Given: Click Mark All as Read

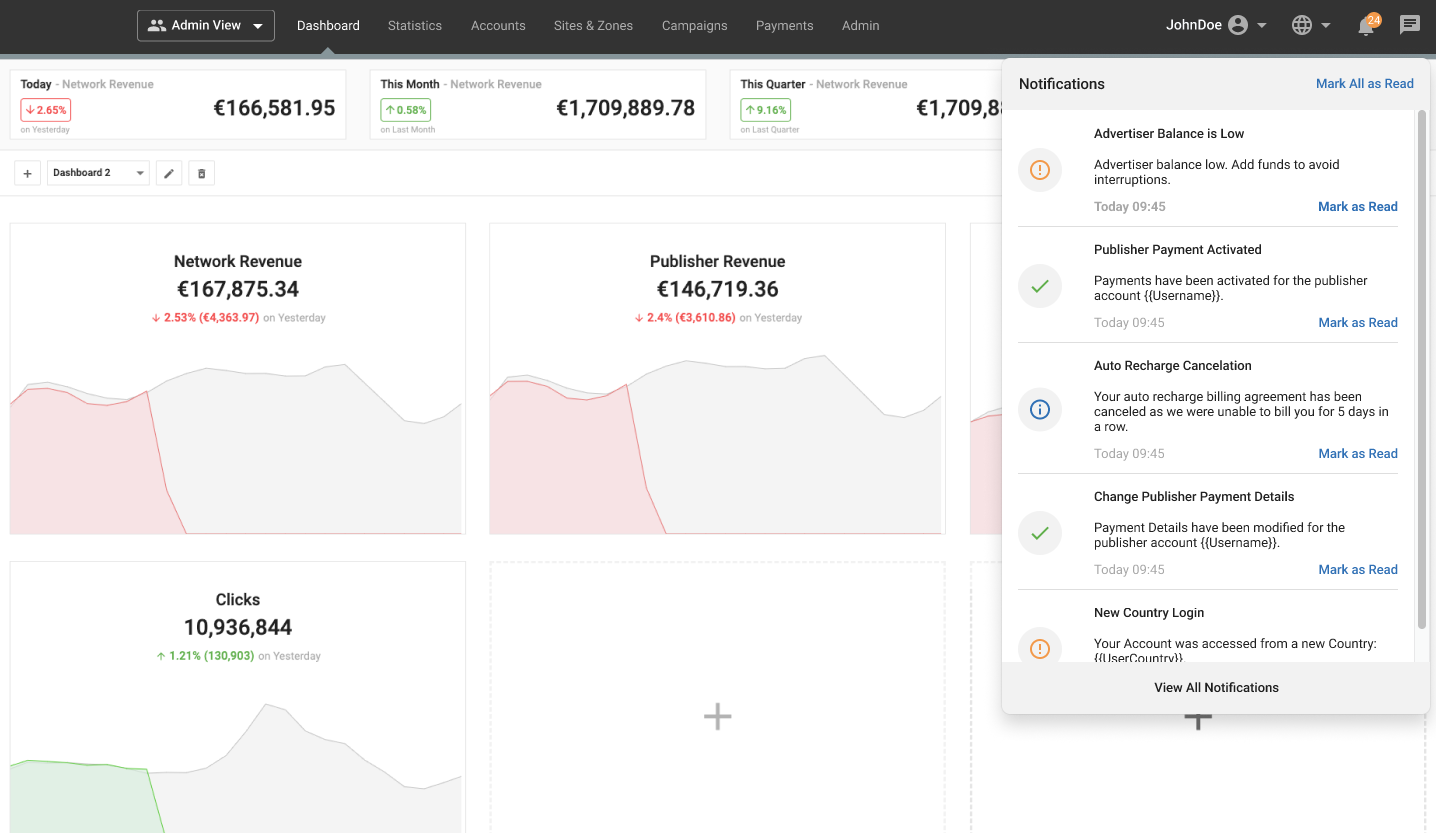Looking at the screenshot, I should [x=1364, y=84].
